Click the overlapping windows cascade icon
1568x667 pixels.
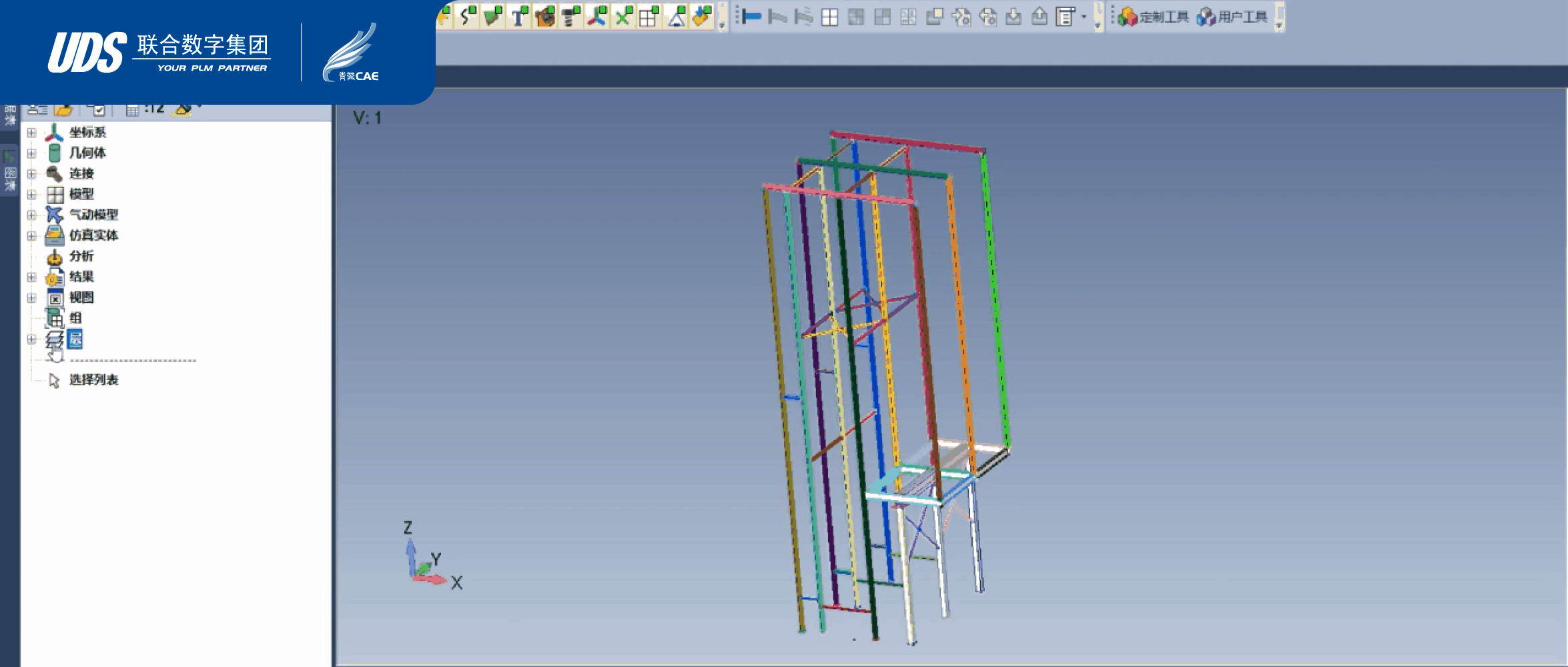935,17
